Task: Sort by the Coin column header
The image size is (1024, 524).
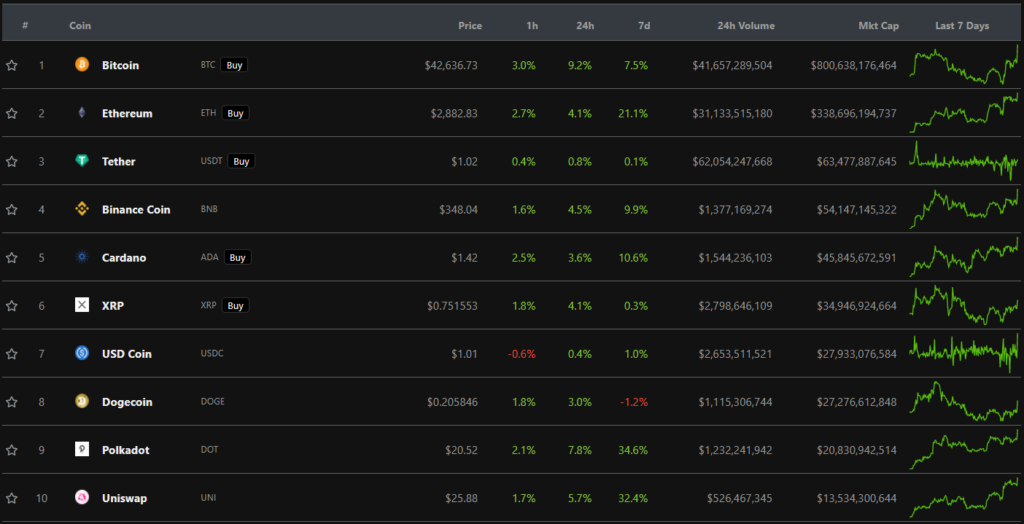Action: click(x=80, y=26)
